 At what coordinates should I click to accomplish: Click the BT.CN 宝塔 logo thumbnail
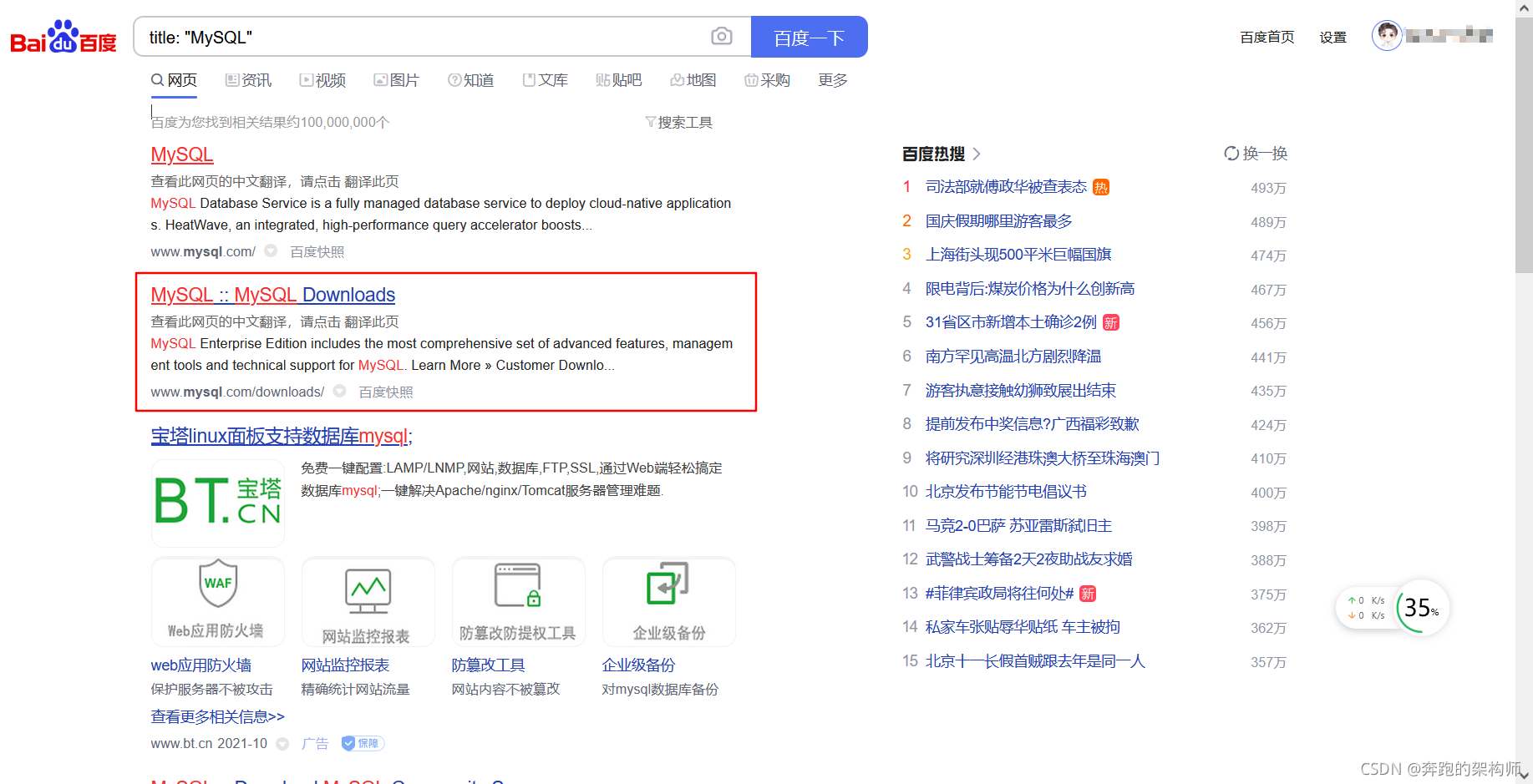coord(218,503)
